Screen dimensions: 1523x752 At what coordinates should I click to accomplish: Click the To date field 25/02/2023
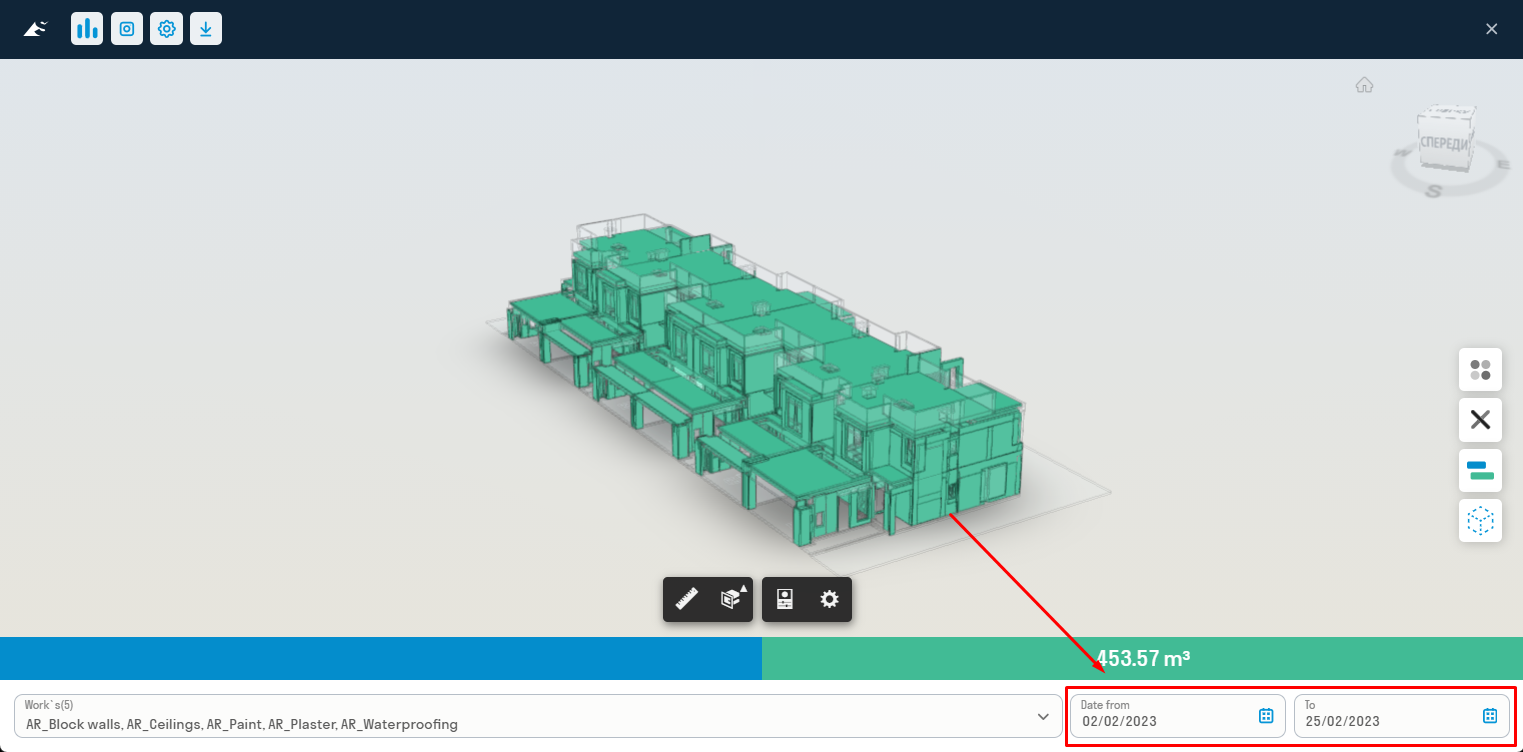(x=1402, y=716)
